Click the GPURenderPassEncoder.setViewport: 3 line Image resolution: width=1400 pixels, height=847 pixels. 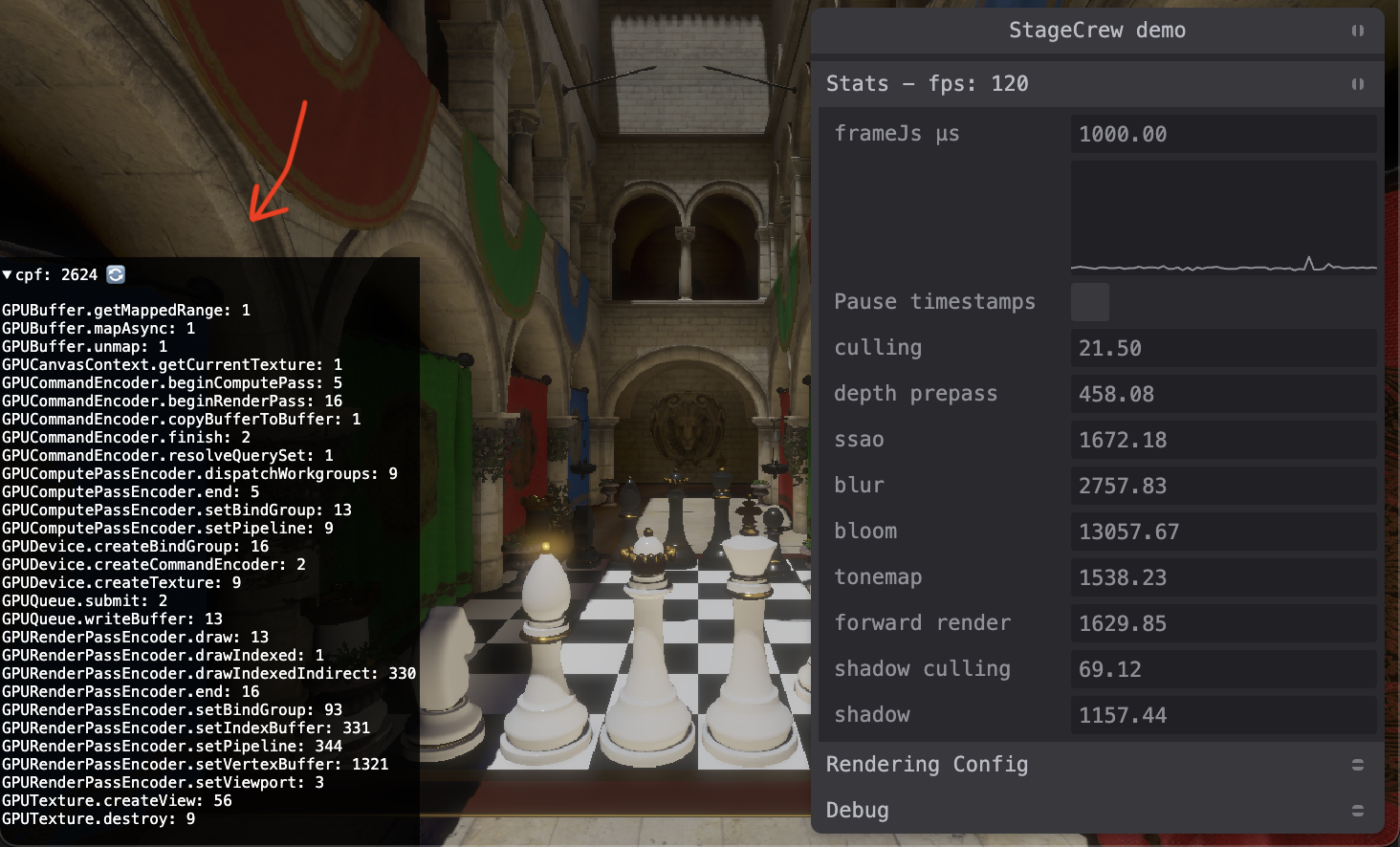(x=163, y=782)
